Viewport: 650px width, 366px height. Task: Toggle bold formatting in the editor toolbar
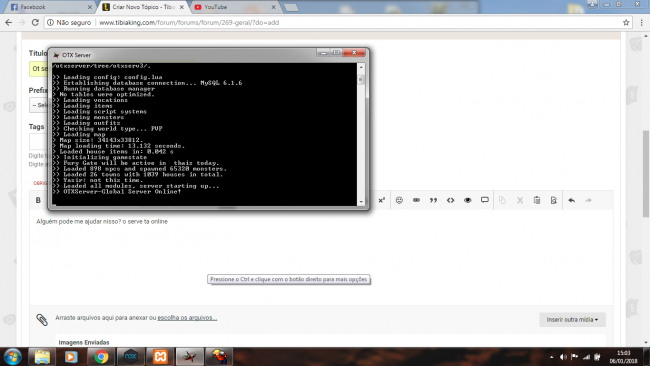tap(38, 200)
